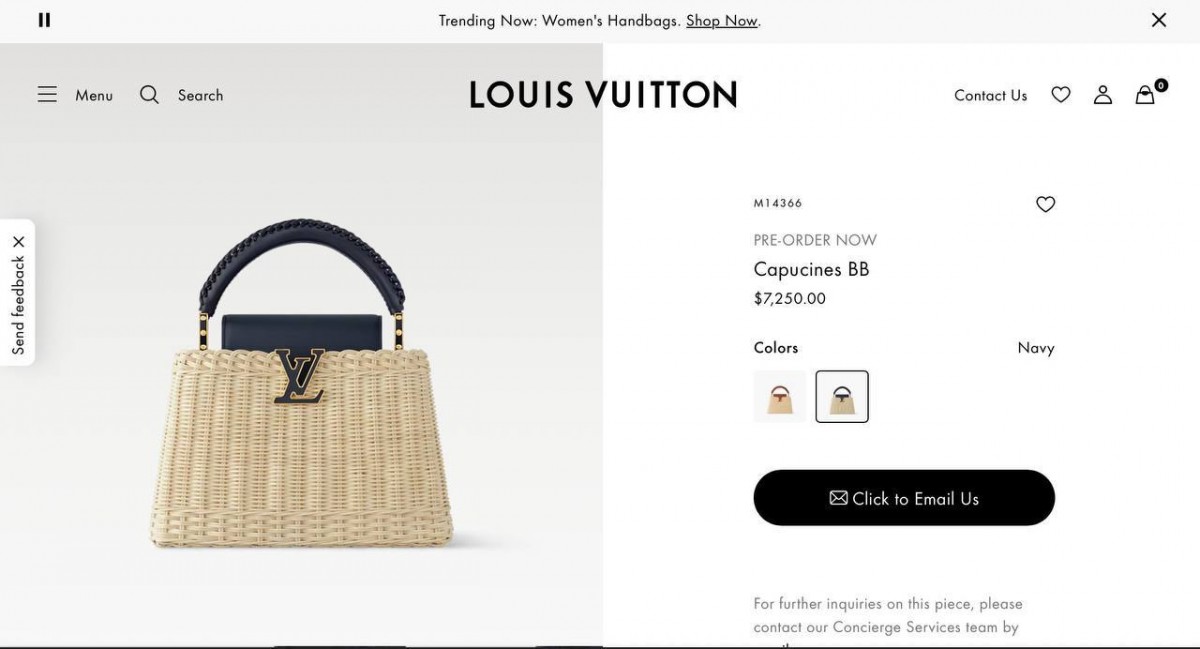The height and width of the screenshot is (649, 1200).
Task: Open the header wishlist heart icon
Action: pos(1061,94)
